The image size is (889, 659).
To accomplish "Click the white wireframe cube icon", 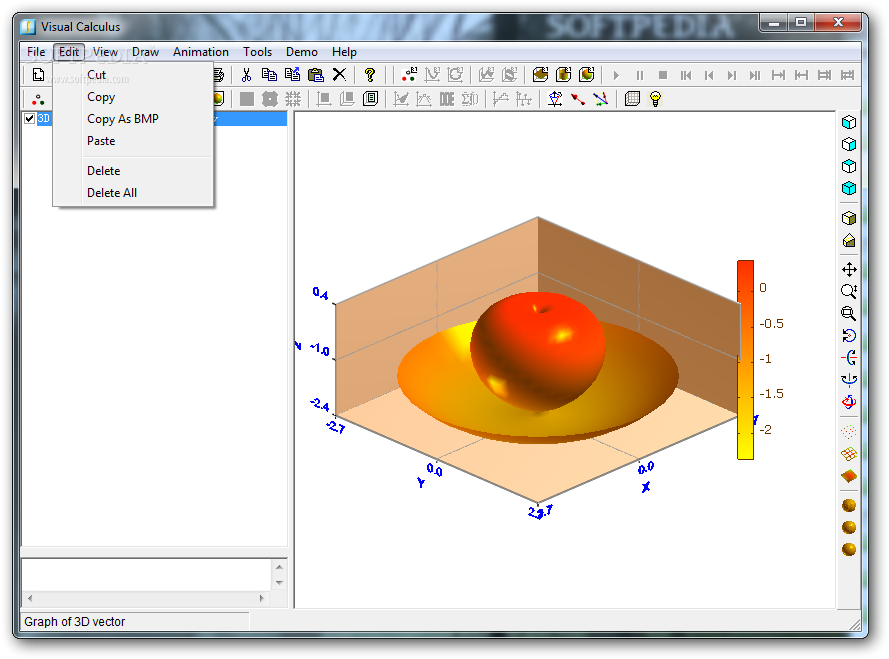I will (849, 145).
